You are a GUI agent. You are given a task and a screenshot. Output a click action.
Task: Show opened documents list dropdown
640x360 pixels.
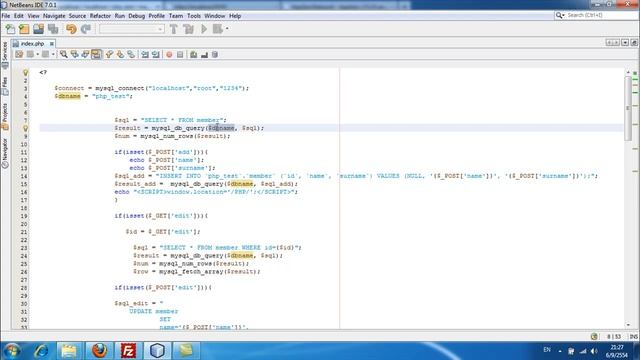coord(625,42)
